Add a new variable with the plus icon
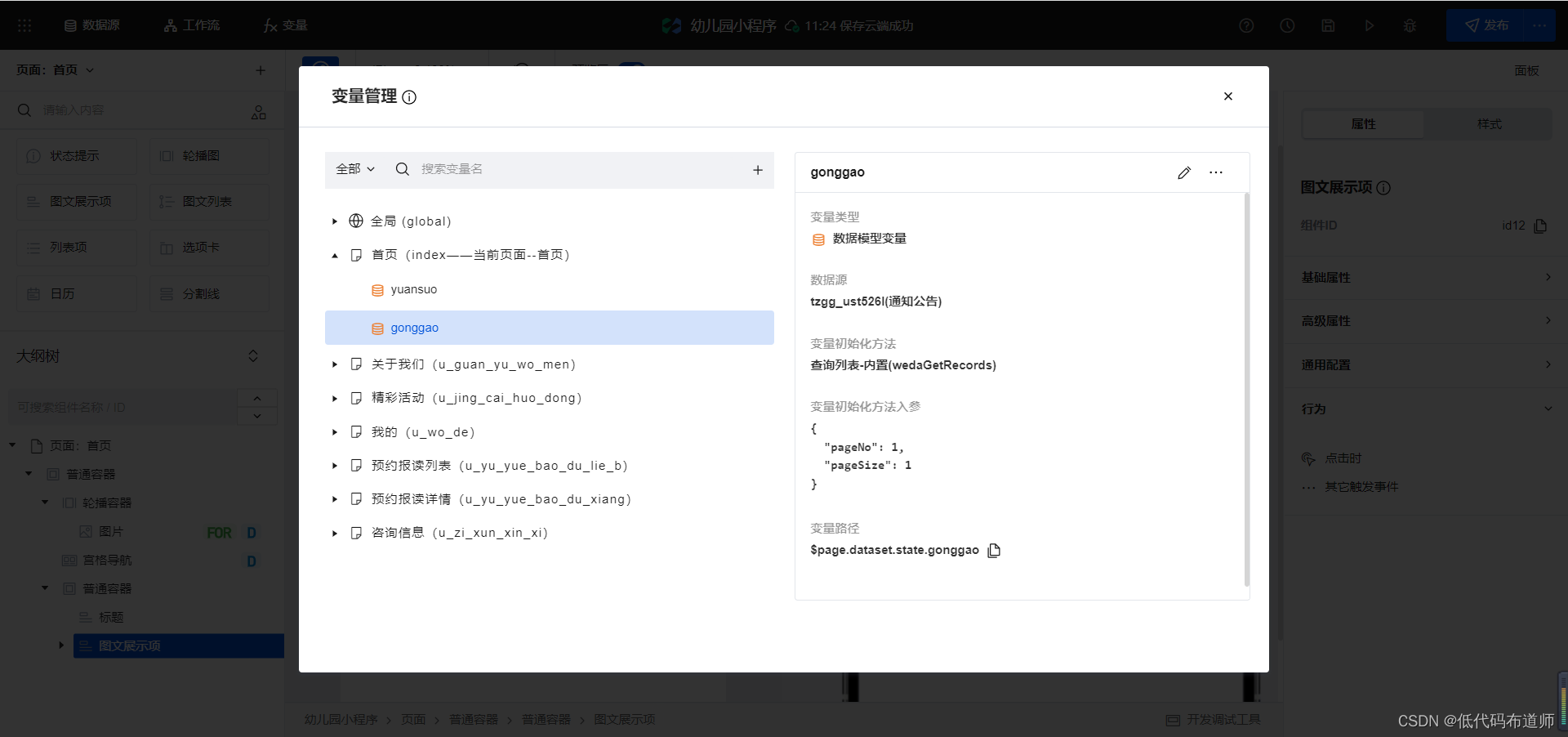Viewport: 1568px width, 737px height. point(757,169)
